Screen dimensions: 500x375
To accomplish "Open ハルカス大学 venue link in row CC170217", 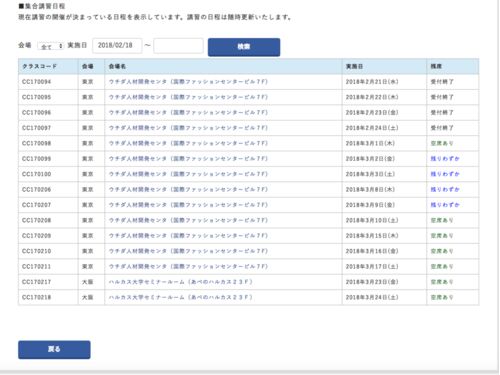I will click(181, 282).
